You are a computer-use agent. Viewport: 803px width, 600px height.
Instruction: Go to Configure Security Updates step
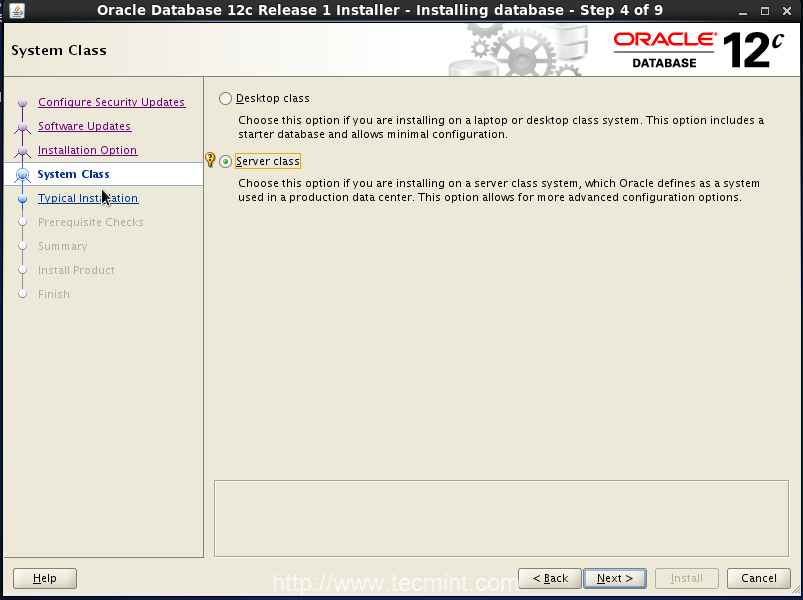click(x=111, y=102)
